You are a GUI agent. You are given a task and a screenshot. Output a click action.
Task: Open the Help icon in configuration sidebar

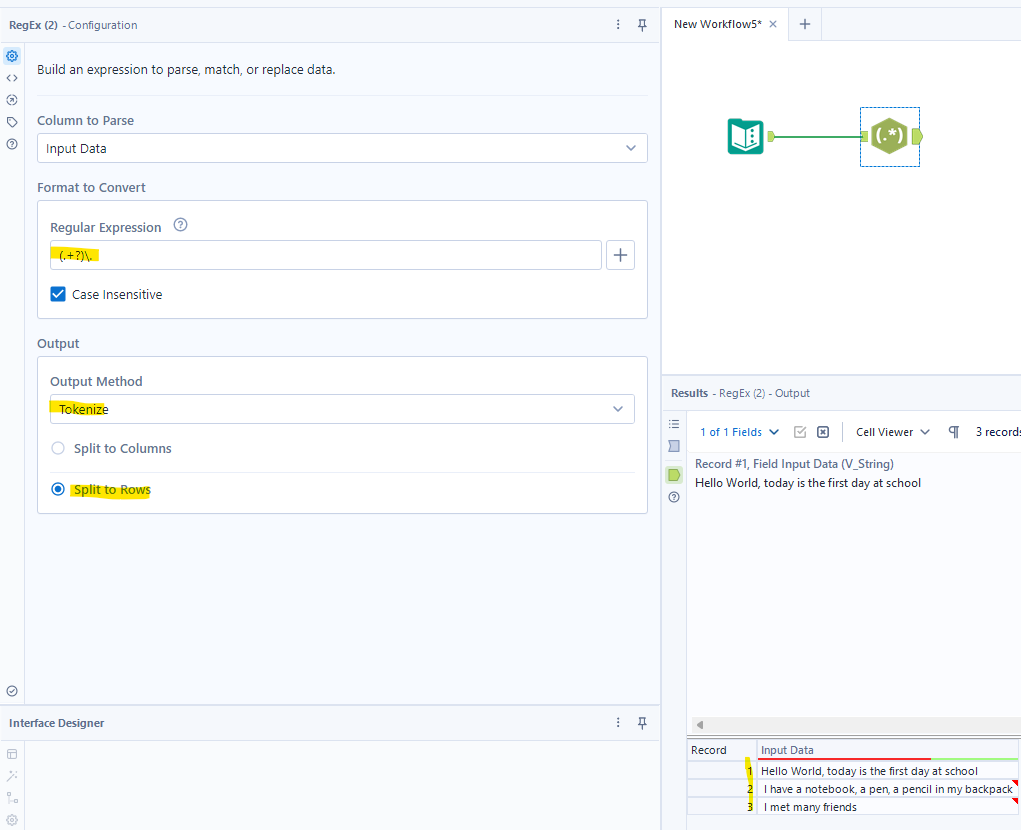pos(12,145)
